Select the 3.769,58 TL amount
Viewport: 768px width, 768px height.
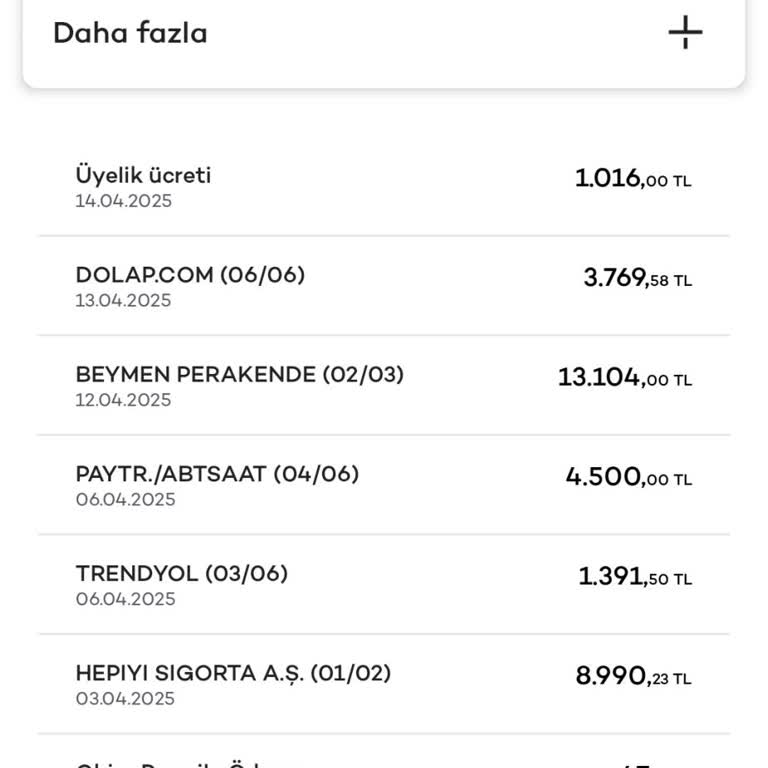click(x=637, y=279)
